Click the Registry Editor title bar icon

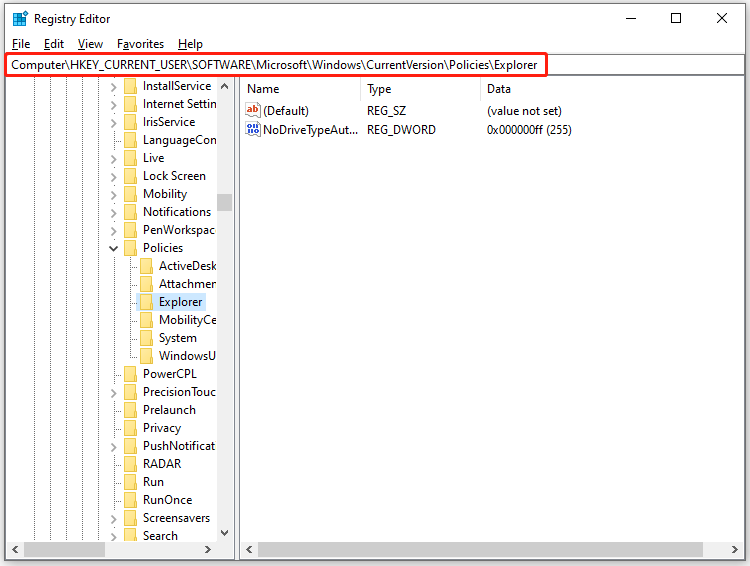(19, 19)
